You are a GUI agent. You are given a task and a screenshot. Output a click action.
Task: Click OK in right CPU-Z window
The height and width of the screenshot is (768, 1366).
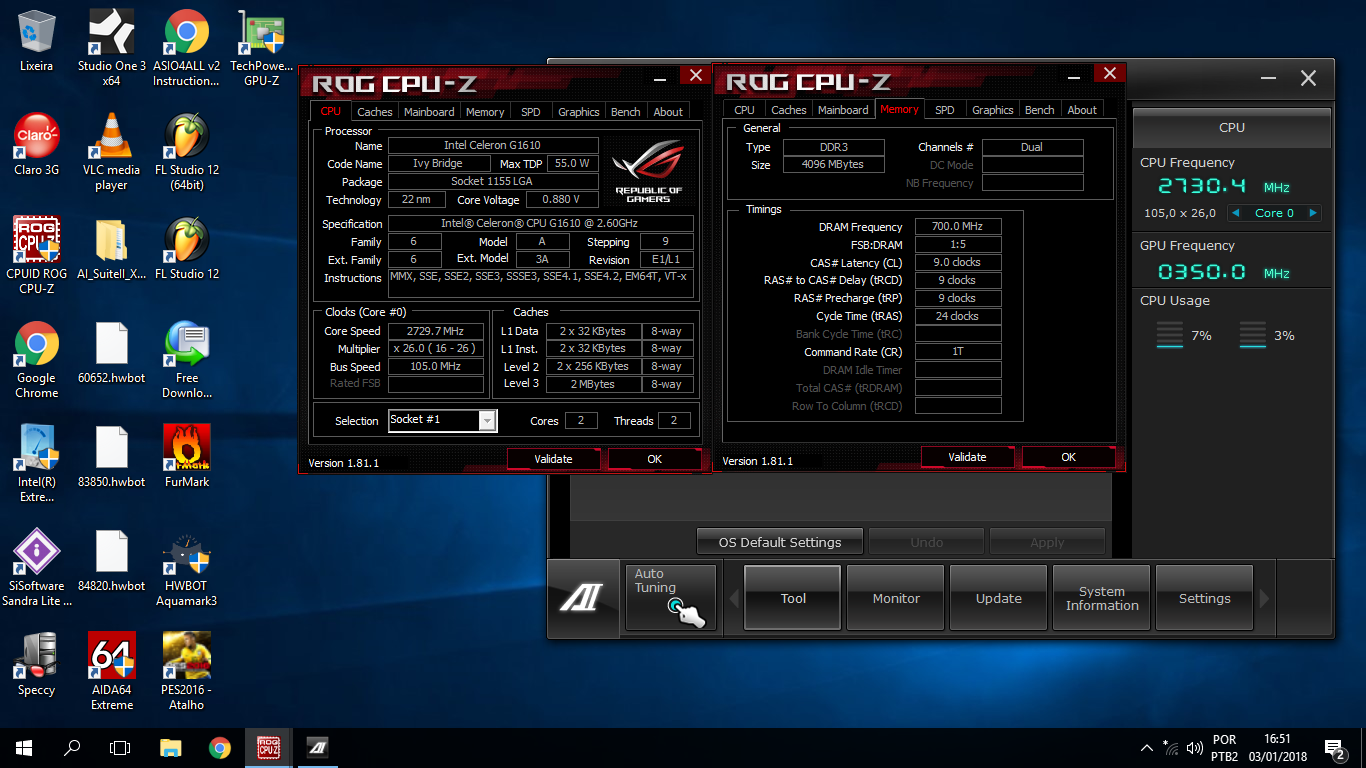point(1068,457)
